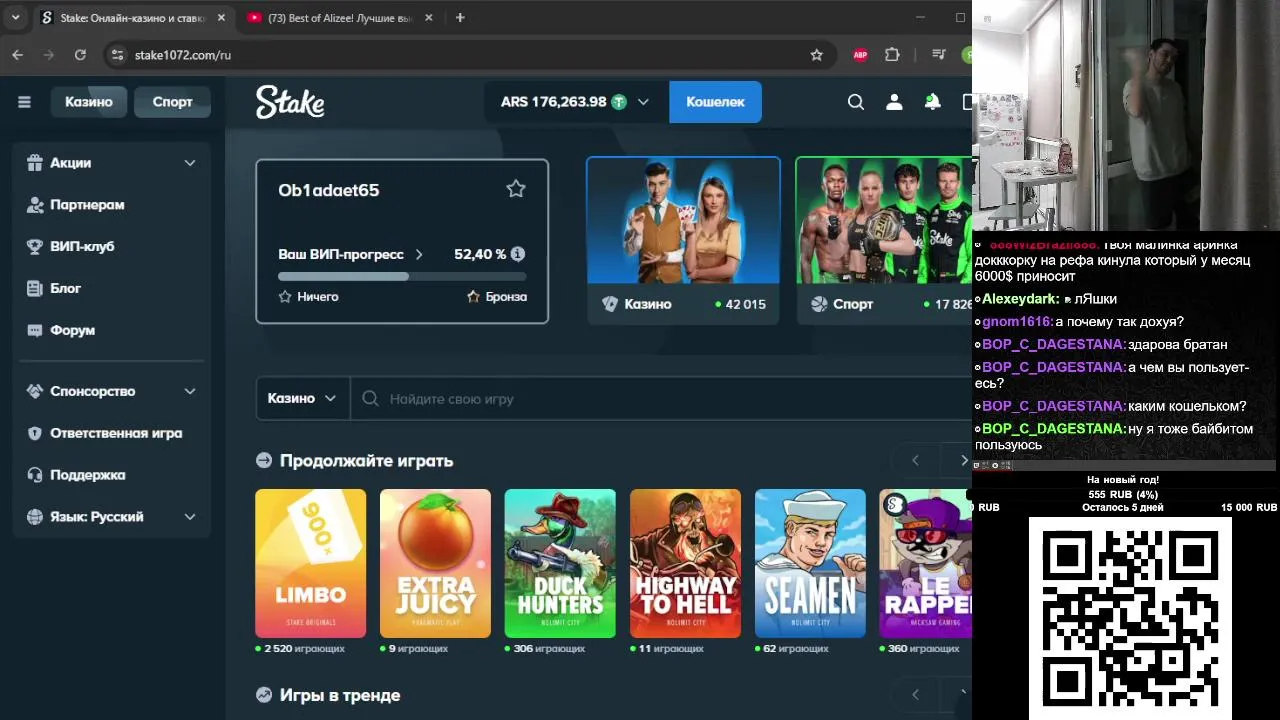This screenshot has width=1280, height=720.
Task: Click the Кошелек wallet button
Action: [715, 102]
